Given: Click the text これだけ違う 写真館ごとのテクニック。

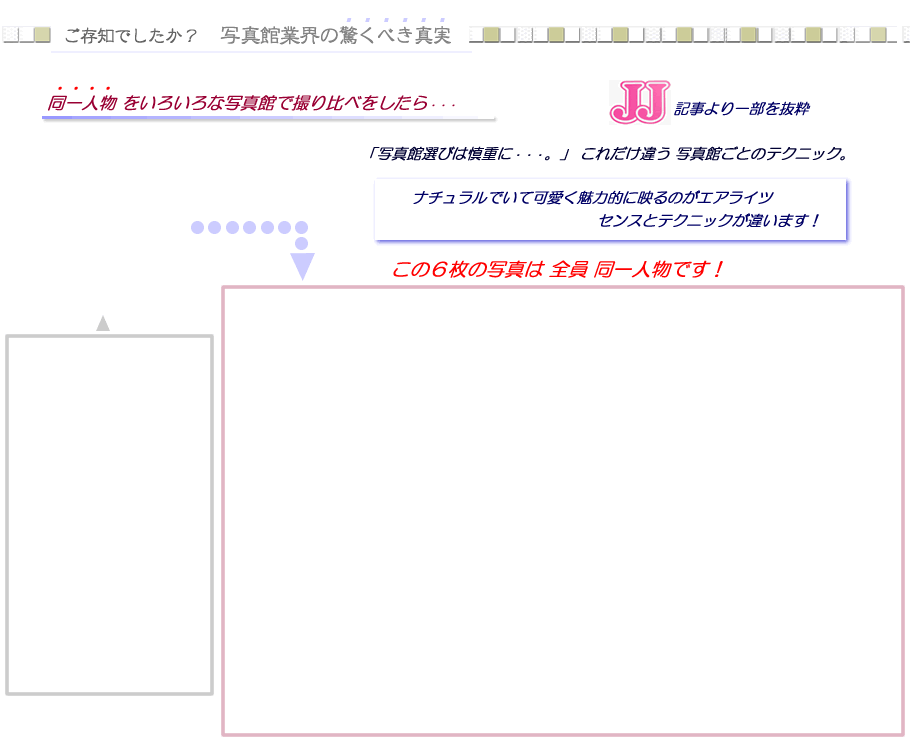Looking at the screenshot, I should [x=714, y=154].
